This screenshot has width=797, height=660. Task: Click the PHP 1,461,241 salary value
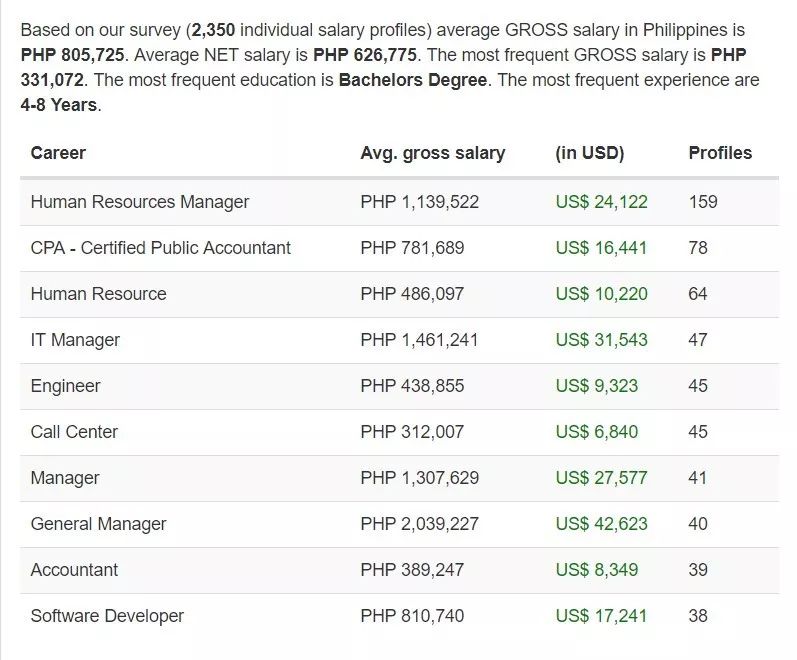point(419,340)
